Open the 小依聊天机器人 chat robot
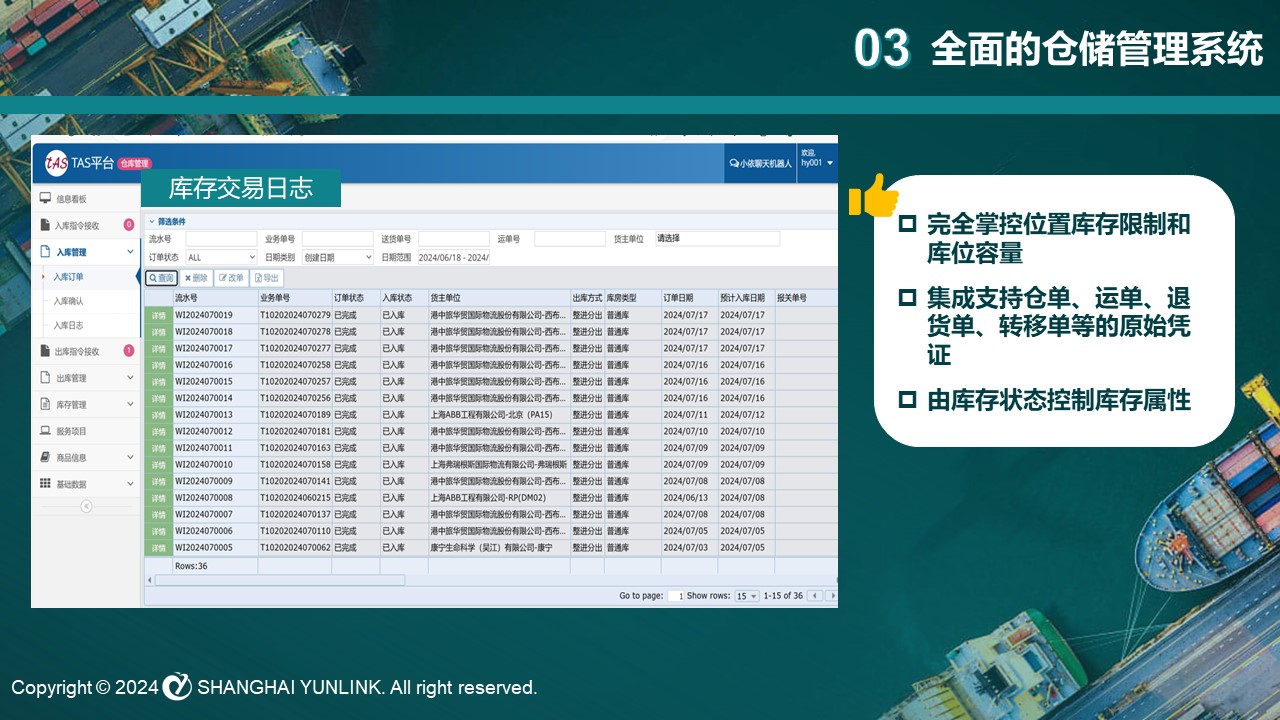The height and width of the screenshot is (720, 1280). tap(760, 163)
